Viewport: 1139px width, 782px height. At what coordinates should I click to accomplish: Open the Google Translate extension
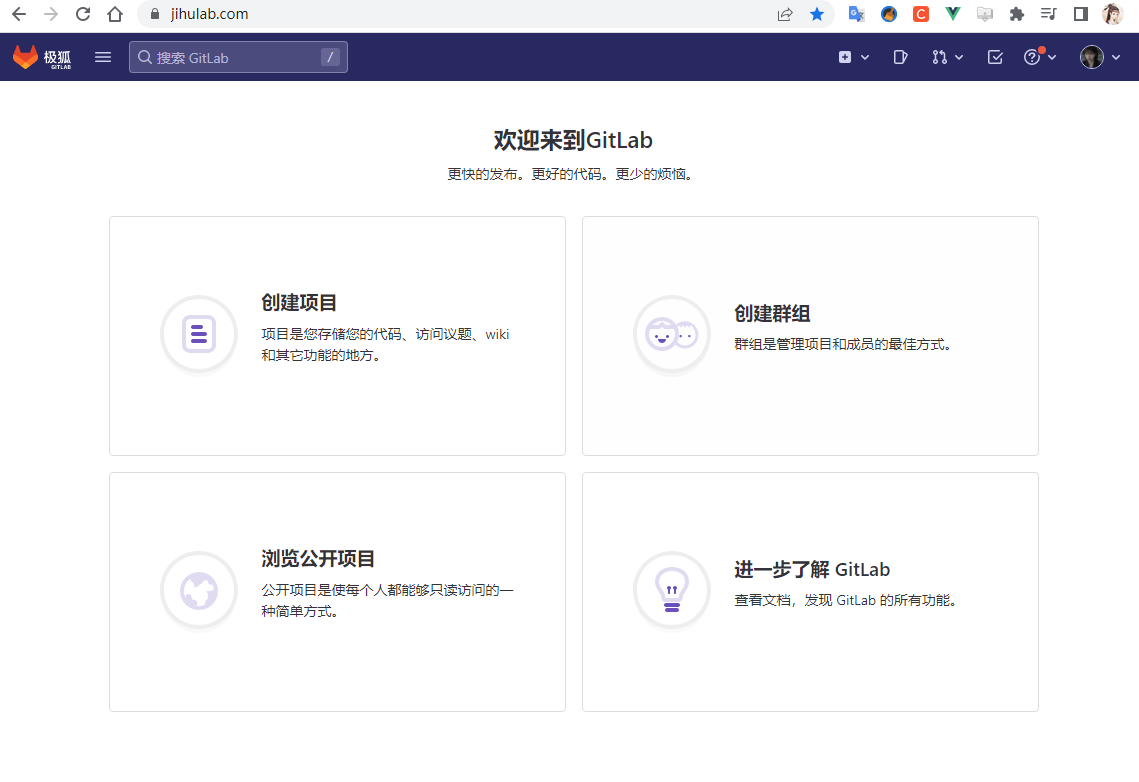pyautogui.click(x=856, y=14)
